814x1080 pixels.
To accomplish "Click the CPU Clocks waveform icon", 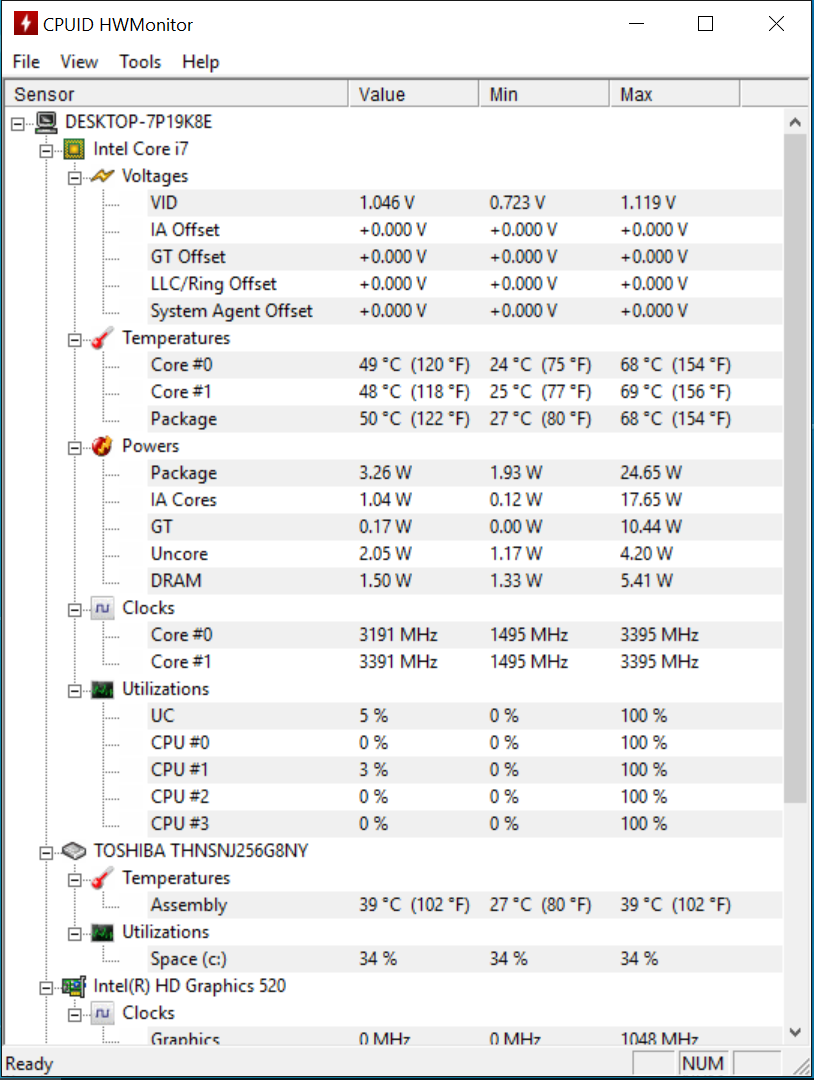I will 103,608.
